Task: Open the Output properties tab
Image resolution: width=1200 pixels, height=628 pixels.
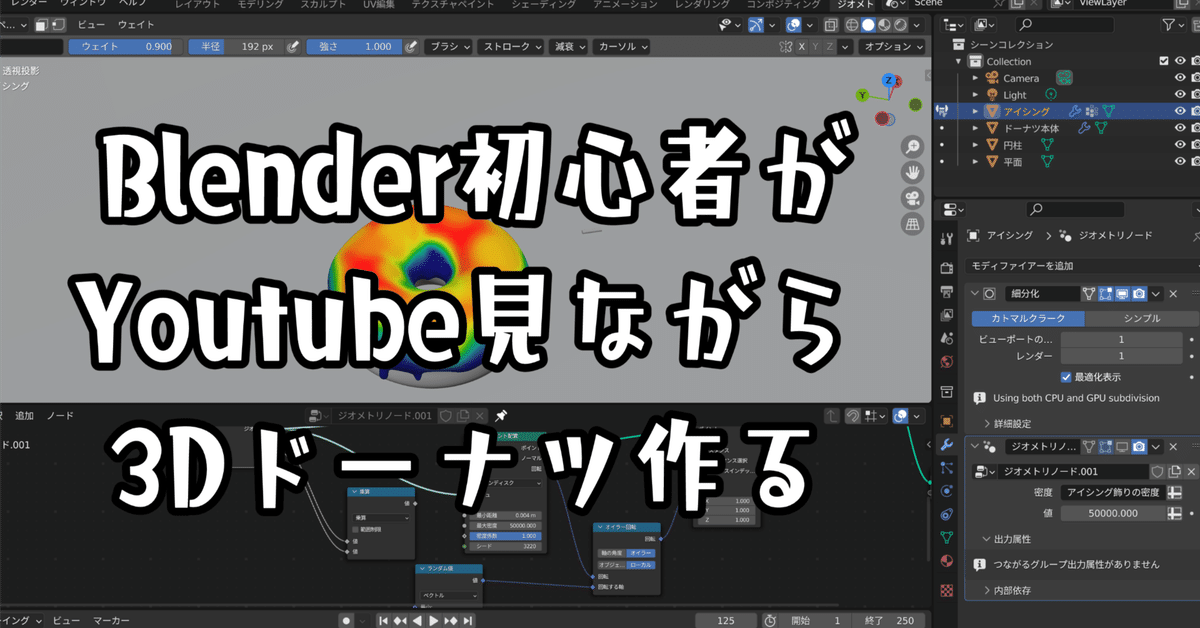Action: 947,292
